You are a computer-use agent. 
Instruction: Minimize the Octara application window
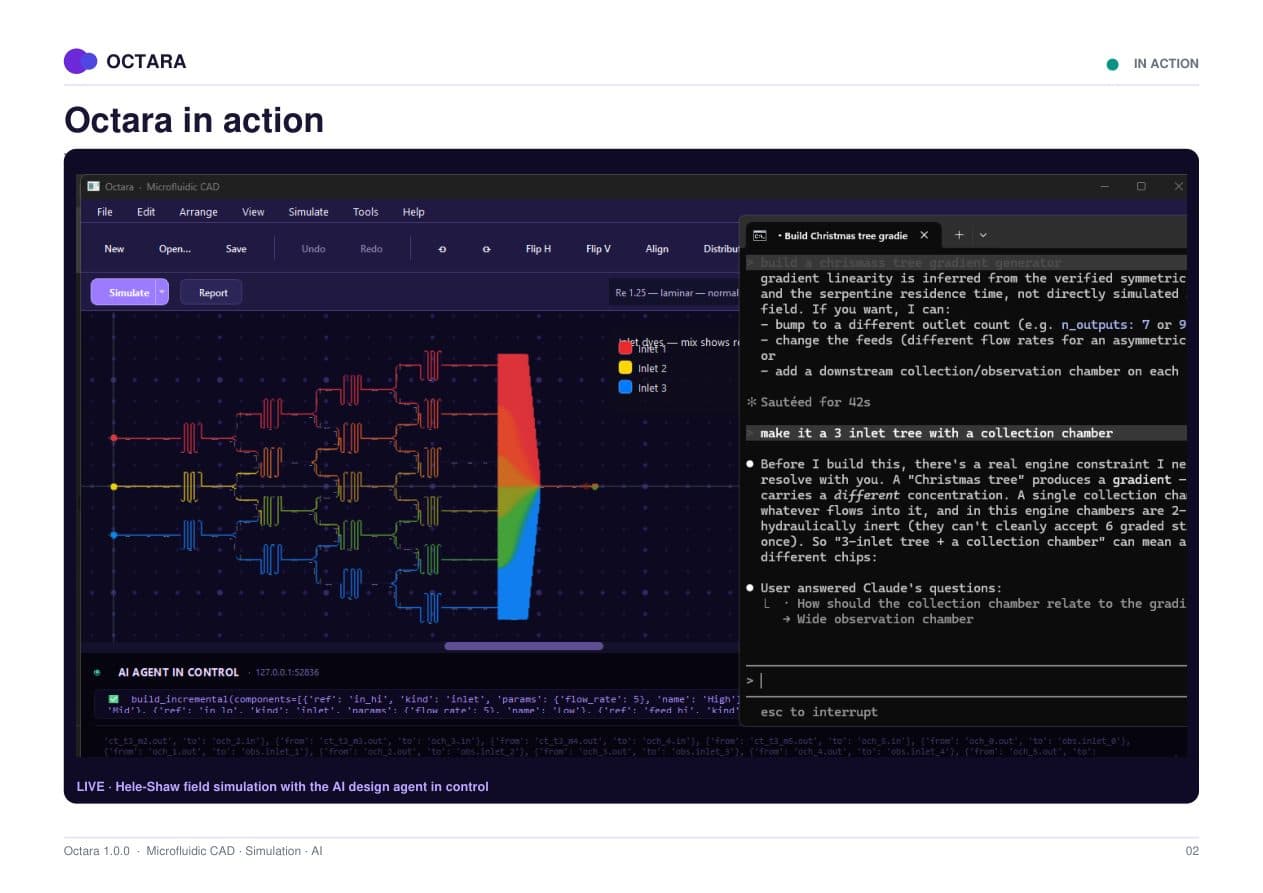(x=1104, y=186)
